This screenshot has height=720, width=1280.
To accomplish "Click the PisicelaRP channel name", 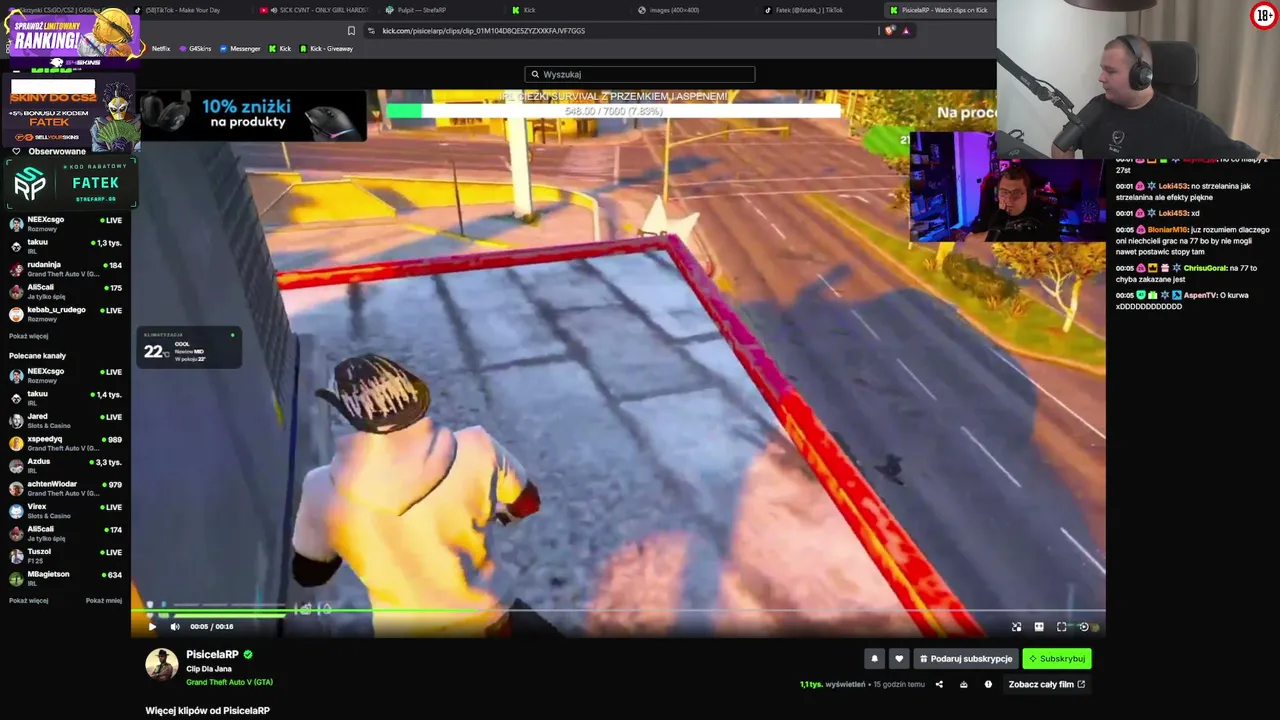I will tap(212, 655).
